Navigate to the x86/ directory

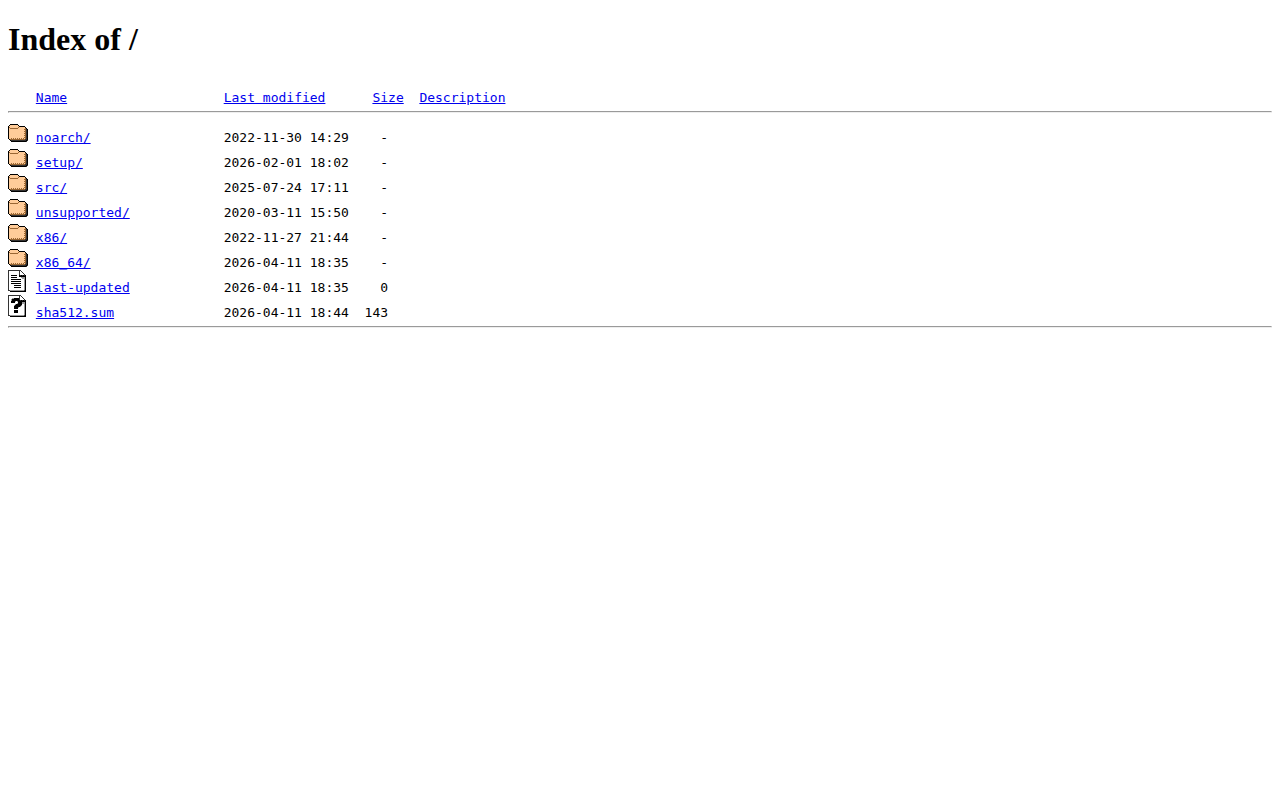coord(51,238)
